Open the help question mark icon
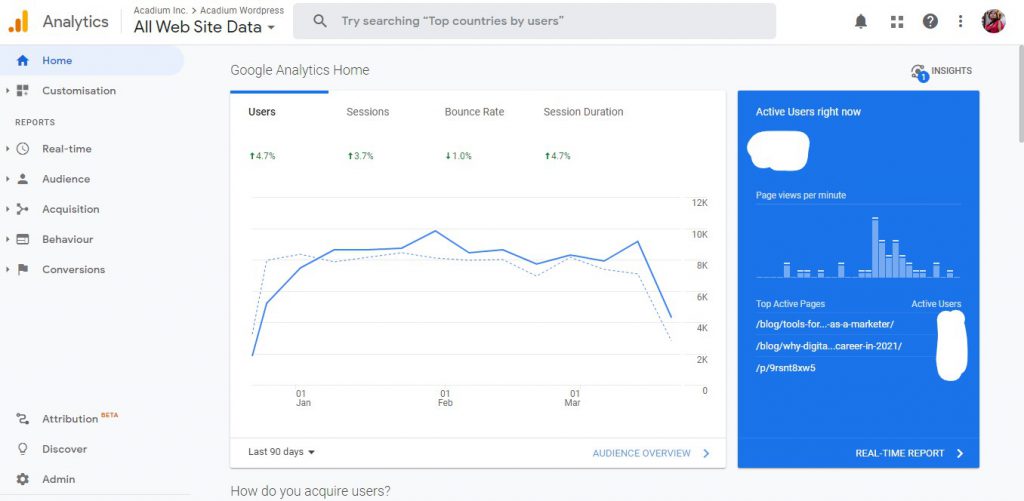This screenshot has width=1024, height=501. pyautogui.click(x=930, y=22)
